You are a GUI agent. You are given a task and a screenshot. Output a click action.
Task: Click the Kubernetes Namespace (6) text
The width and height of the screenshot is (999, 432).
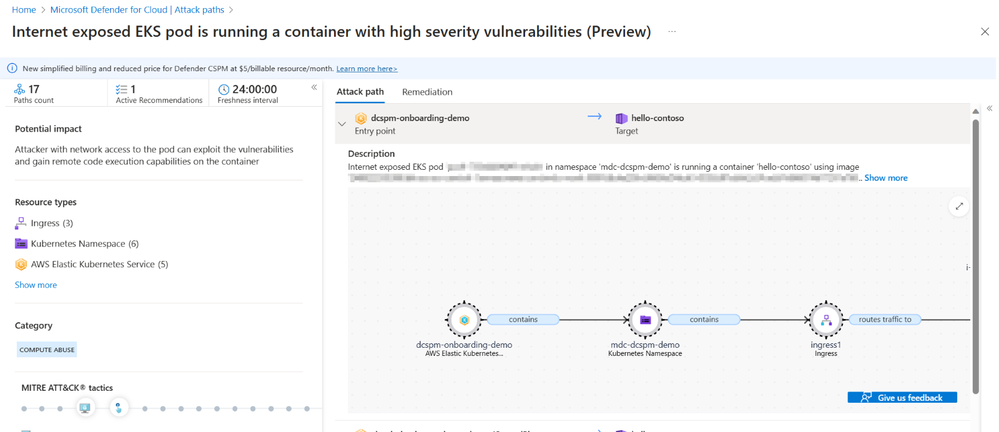[85, 243]
